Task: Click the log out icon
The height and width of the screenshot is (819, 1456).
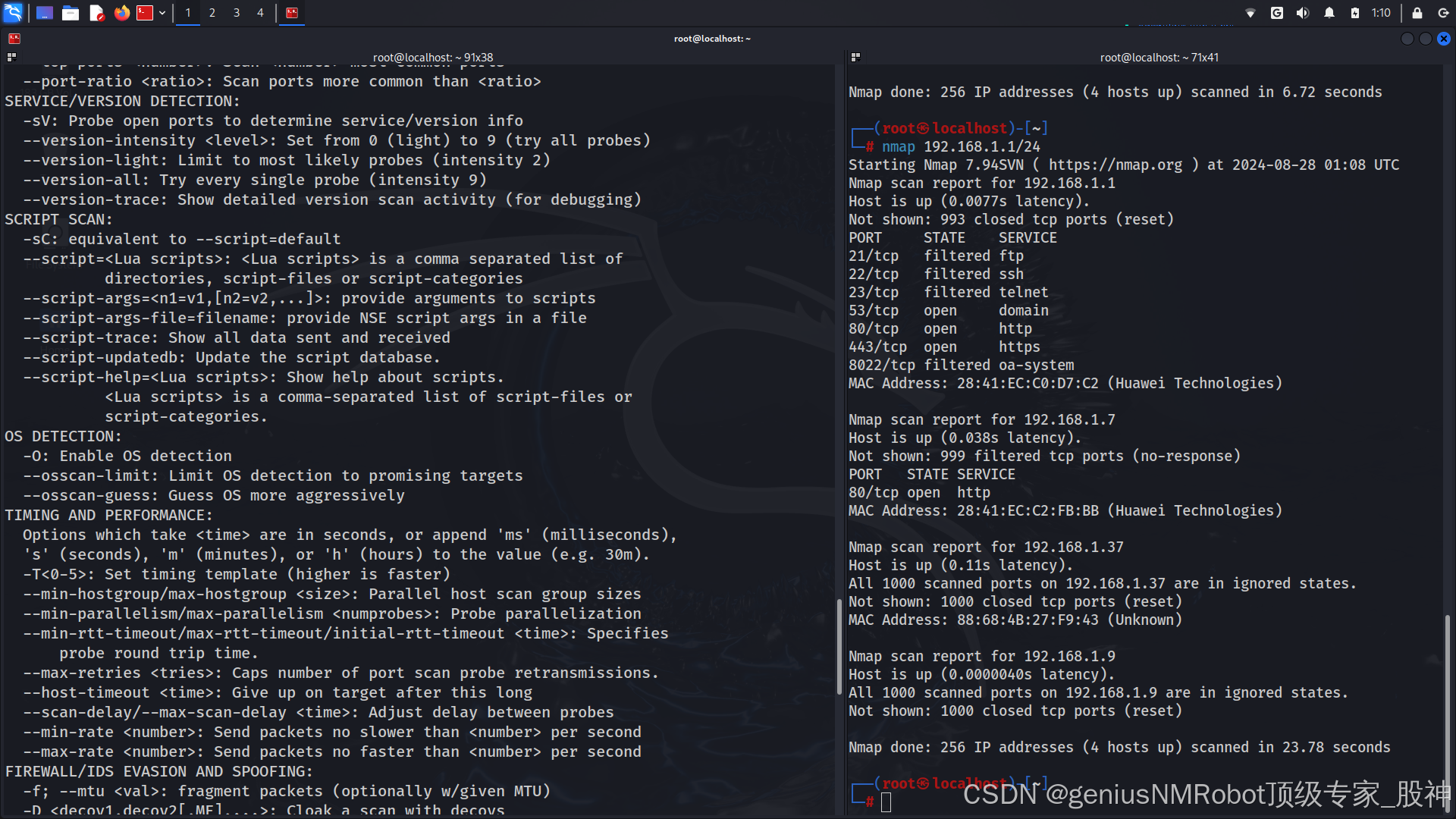Action: (x=1444, y=13)
